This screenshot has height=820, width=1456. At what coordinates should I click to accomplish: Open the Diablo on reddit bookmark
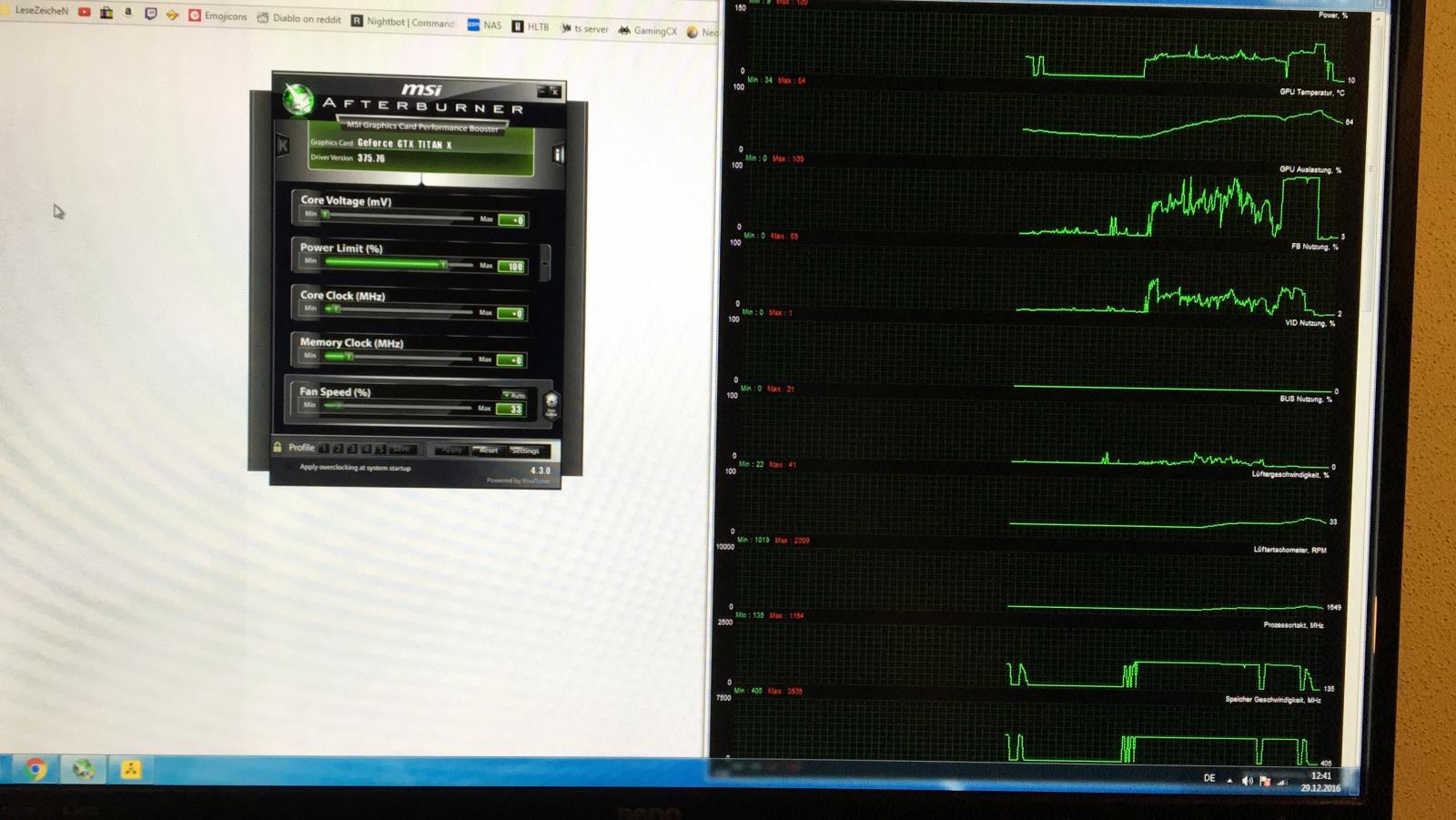[x=299, y=18]
